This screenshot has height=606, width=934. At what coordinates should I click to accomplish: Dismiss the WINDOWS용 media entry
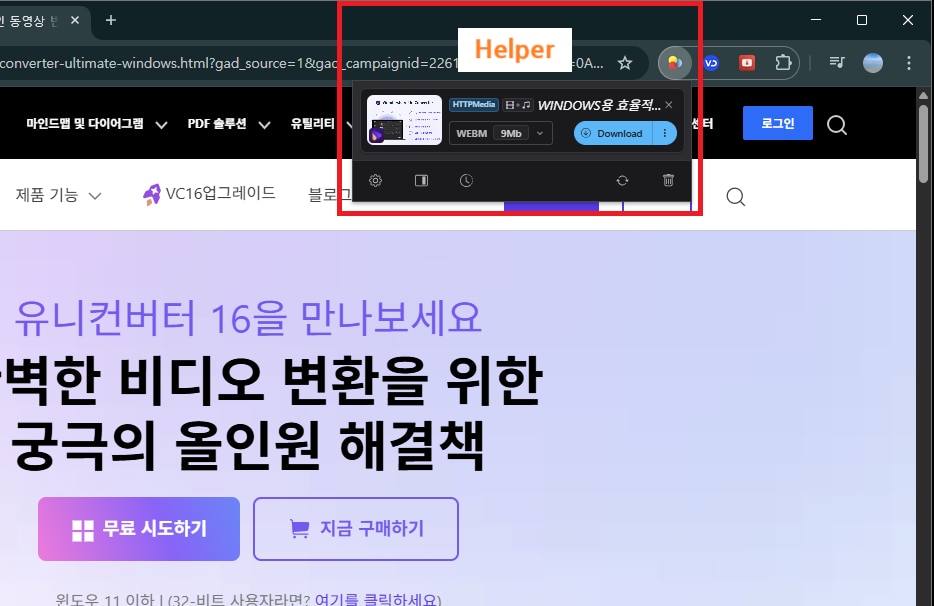[x=669, y=105]
